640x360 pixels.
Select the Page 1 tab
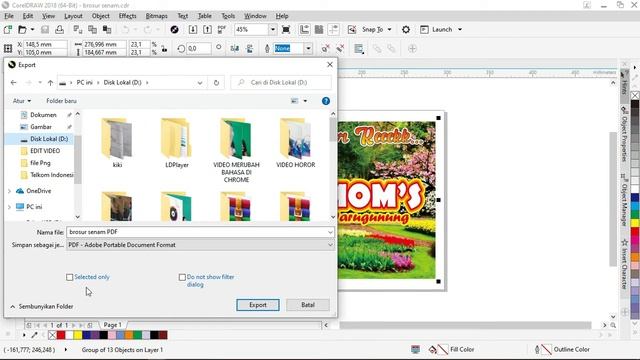point(112,325)
